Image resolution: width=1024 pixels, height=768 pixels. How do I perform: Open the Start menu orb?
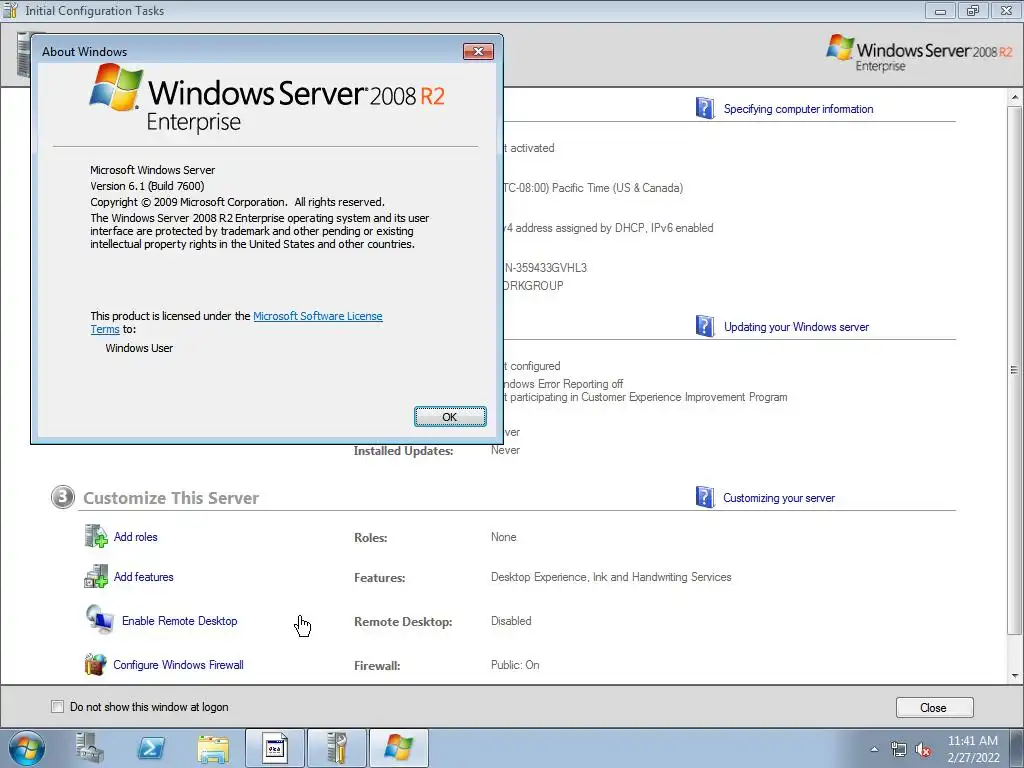27,748
